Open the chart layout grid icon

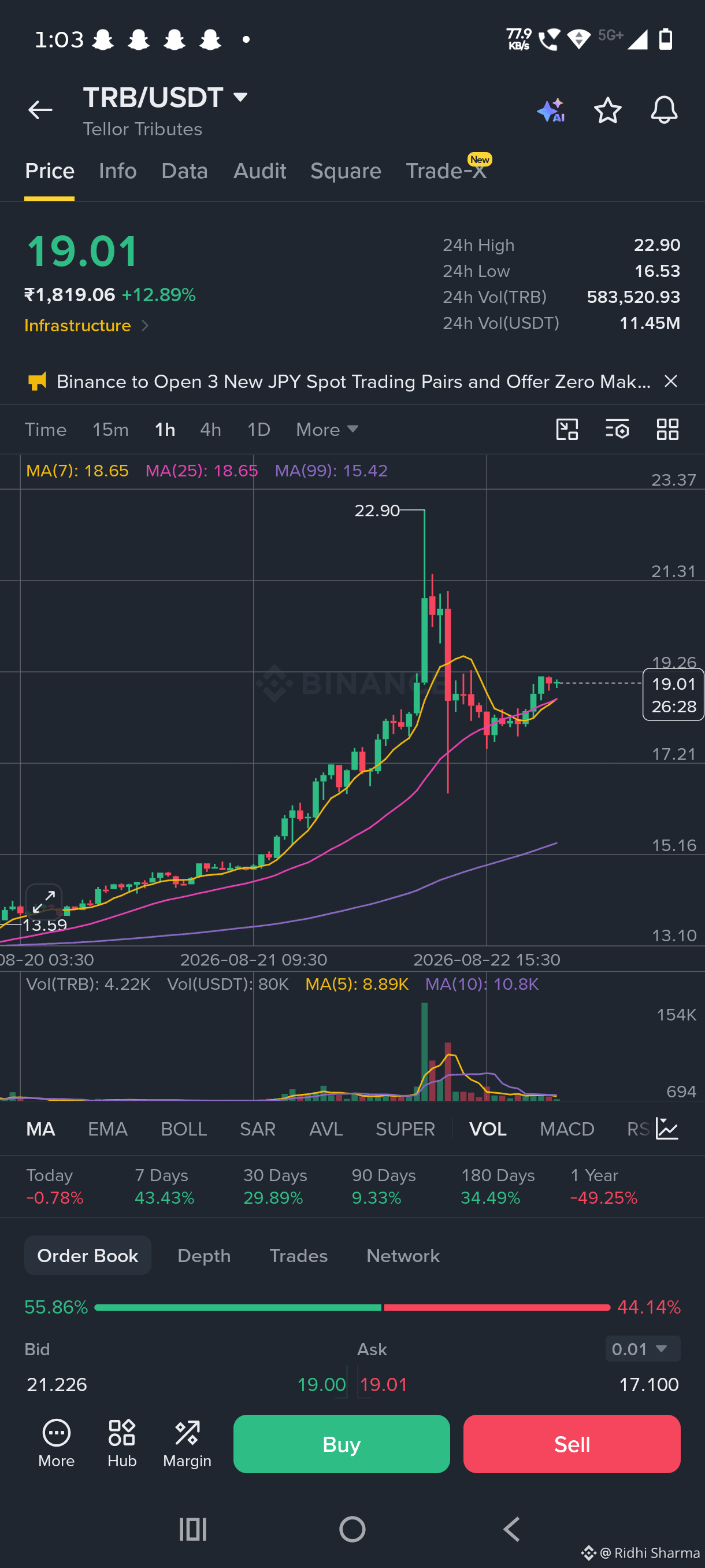pos(667,429)
